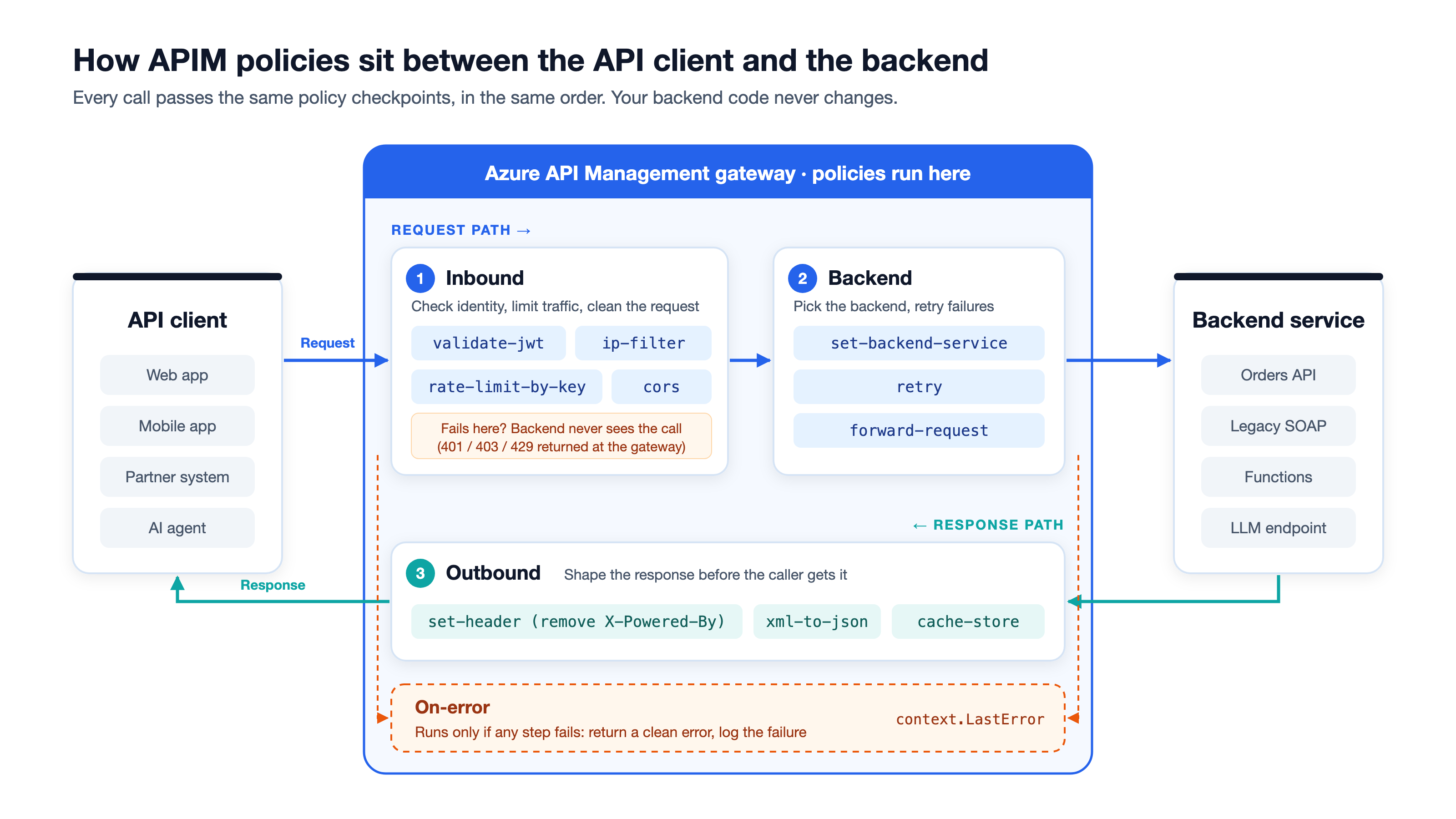Click the API client card title
Image resolution: width=1456 pixels, height=819 pixels.
177,320
